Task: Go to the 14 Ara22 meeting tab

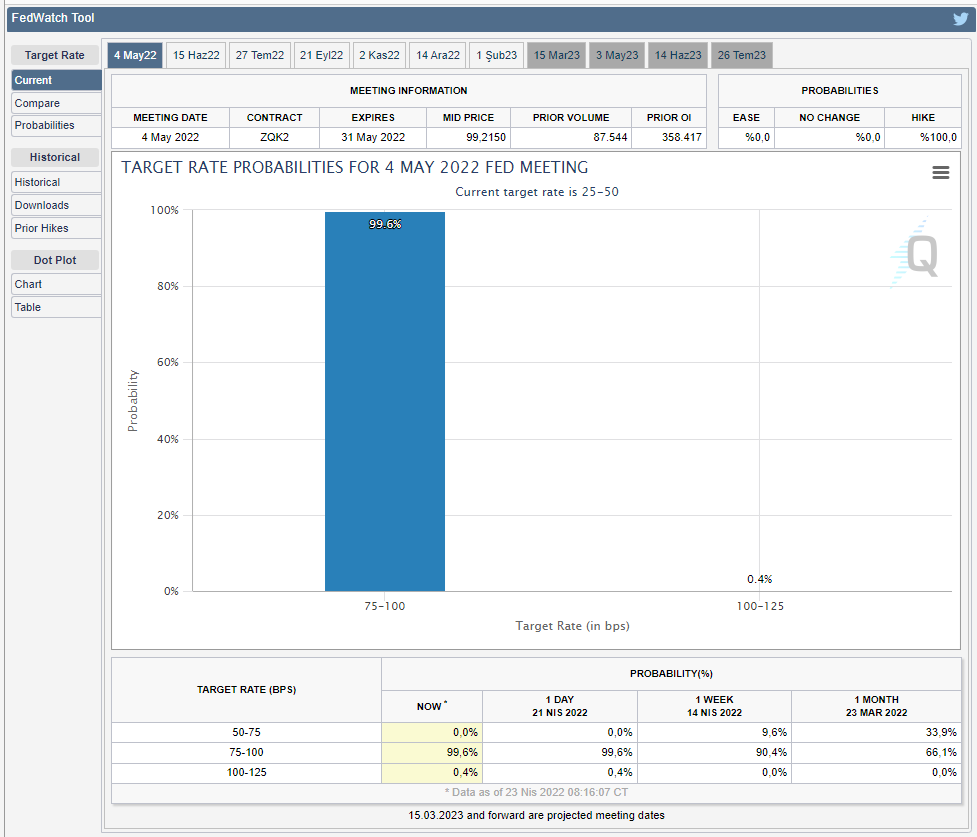Action: click(x=438, y=56)
